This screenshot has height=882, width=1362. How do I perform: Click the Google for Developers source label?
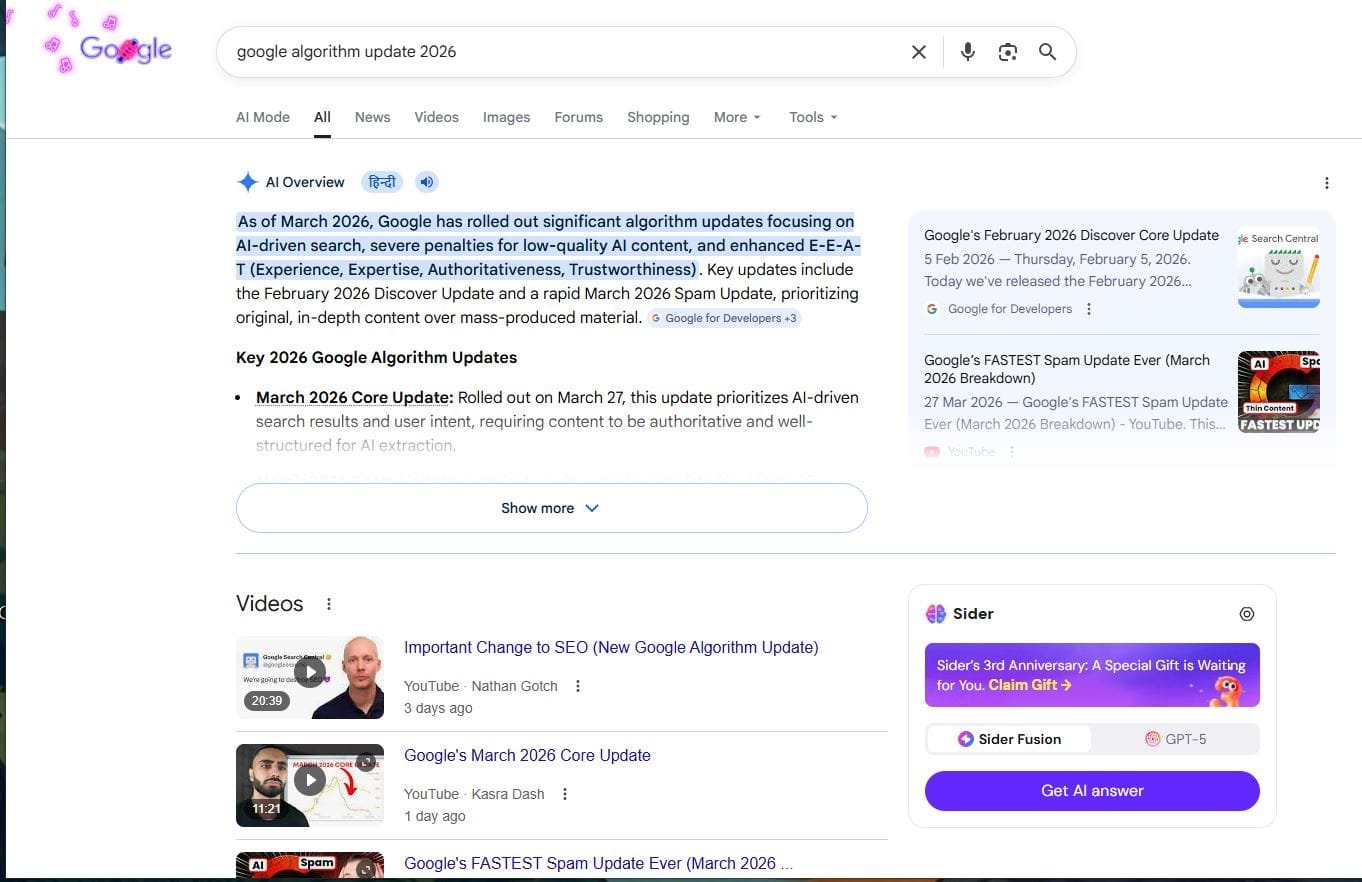click(1009, 309)
